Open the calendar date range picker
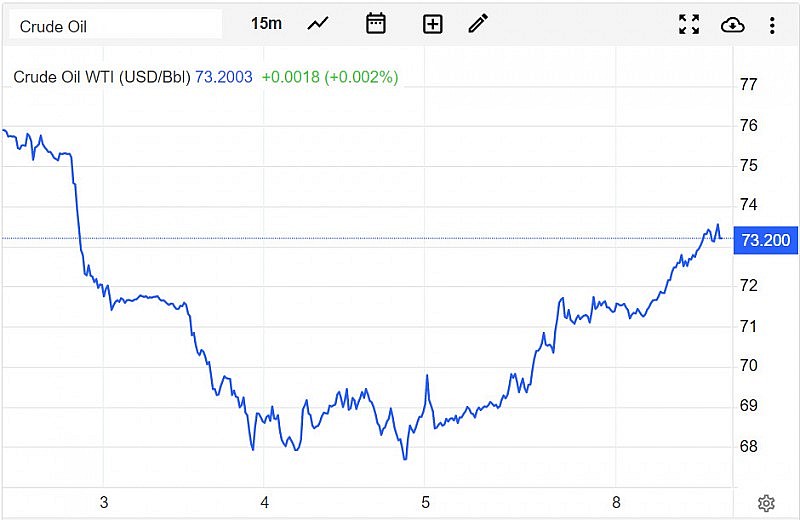Screen dimensions: 800x520 (x=376, y=24)
